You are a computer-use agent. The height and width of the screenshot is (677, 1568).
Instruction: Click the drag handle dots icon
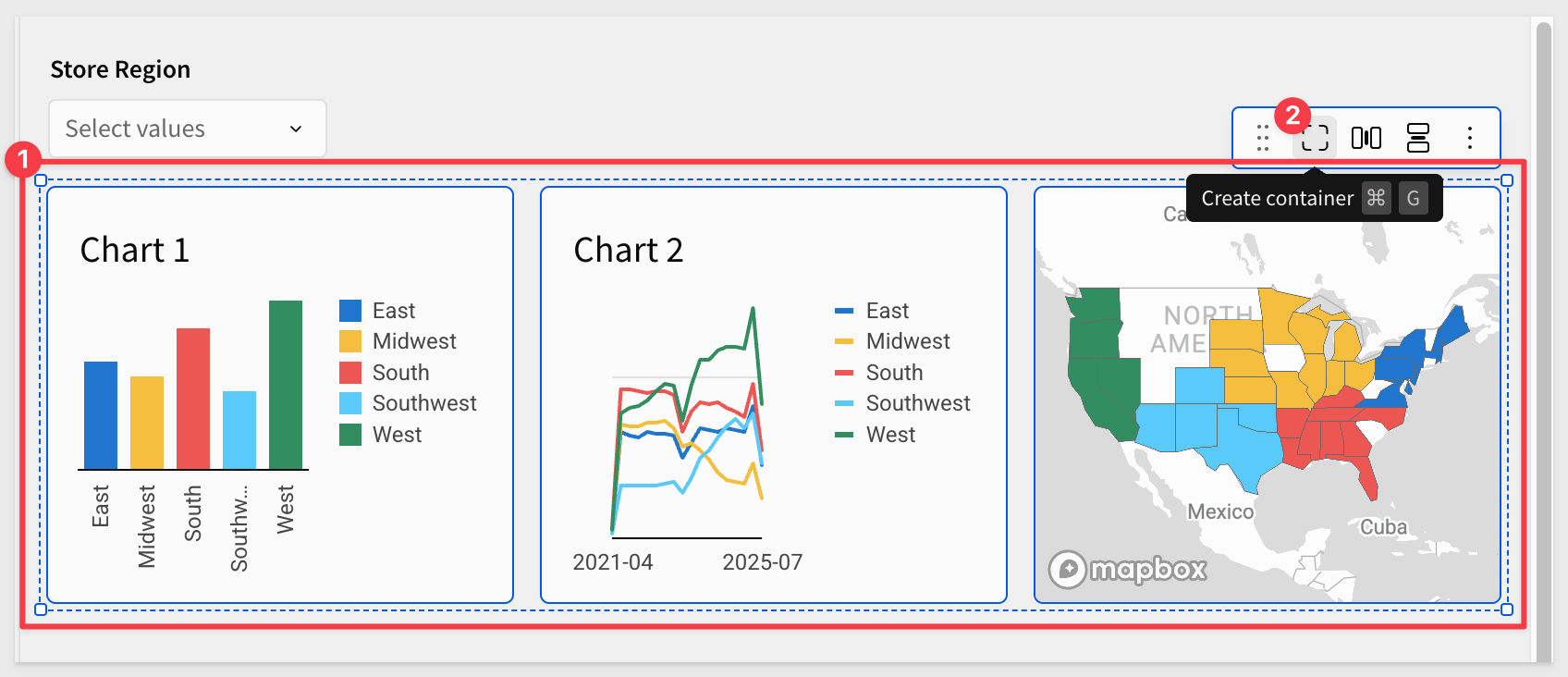click(x=1263, y=138)
